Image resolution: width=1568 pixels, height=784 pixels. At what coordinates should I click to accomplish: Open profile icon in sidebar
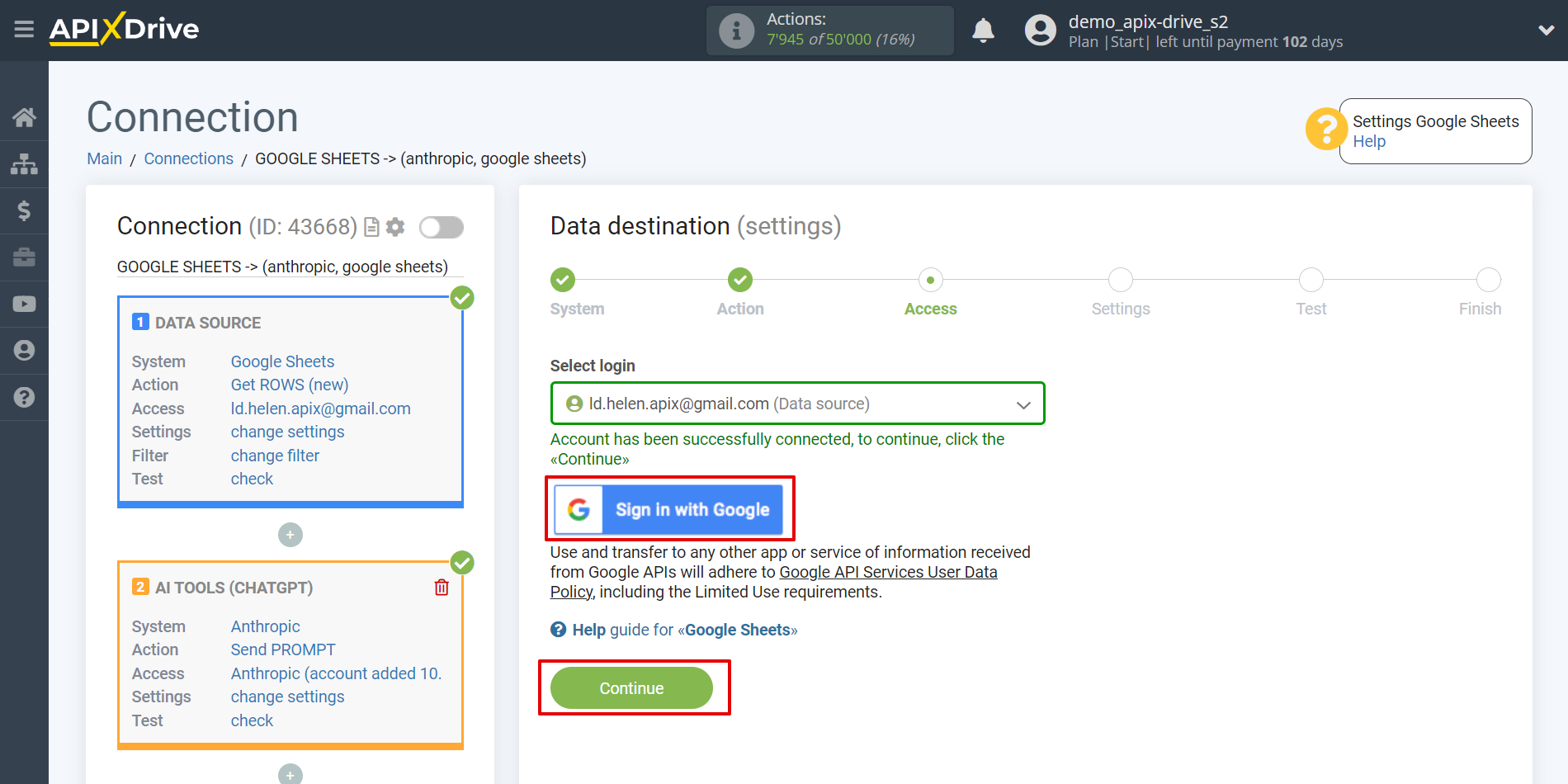tap(24, 351)
